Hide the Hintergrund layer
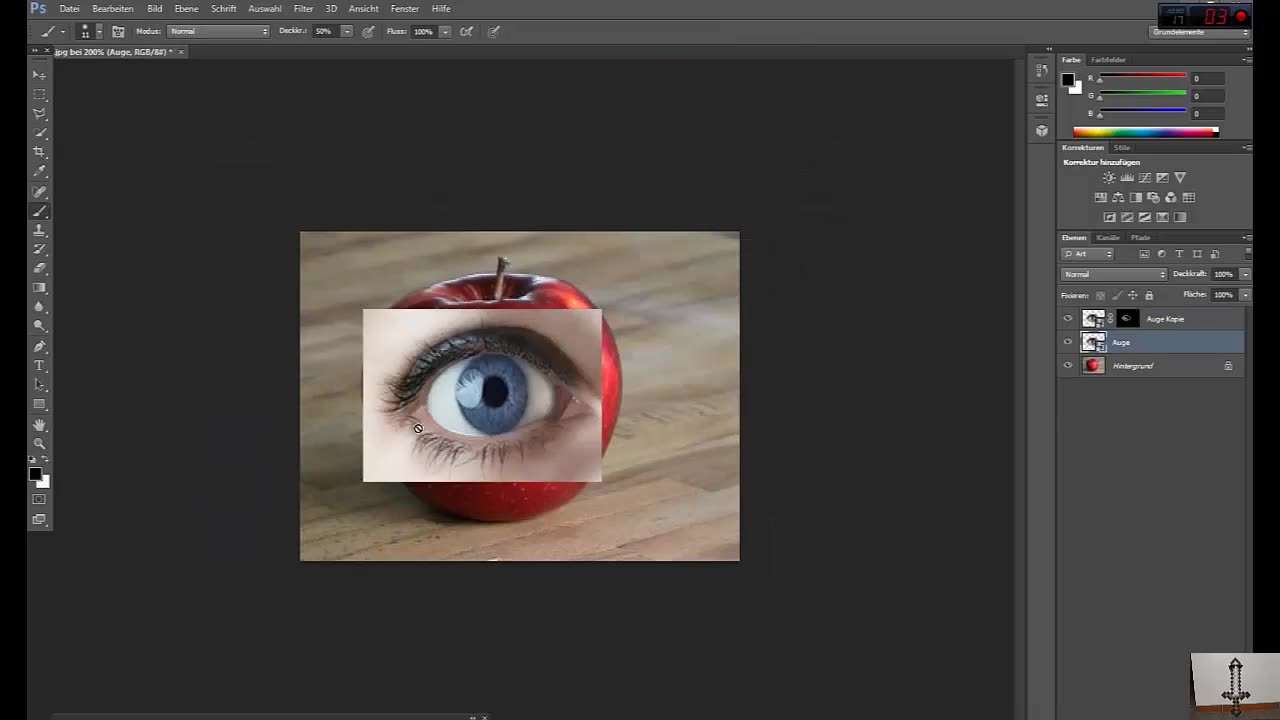This screenshot has height=720, width=1280. 1068,366
